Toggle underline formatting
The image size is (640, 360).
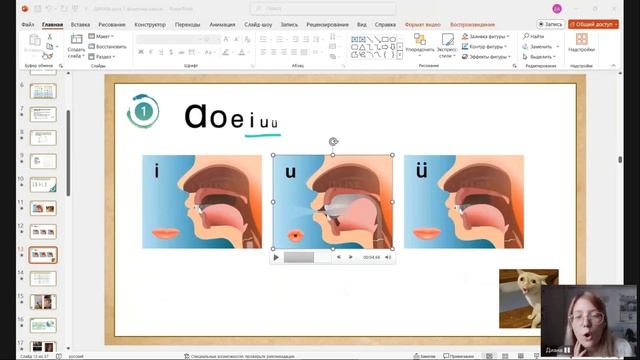(x=161, y=52)
